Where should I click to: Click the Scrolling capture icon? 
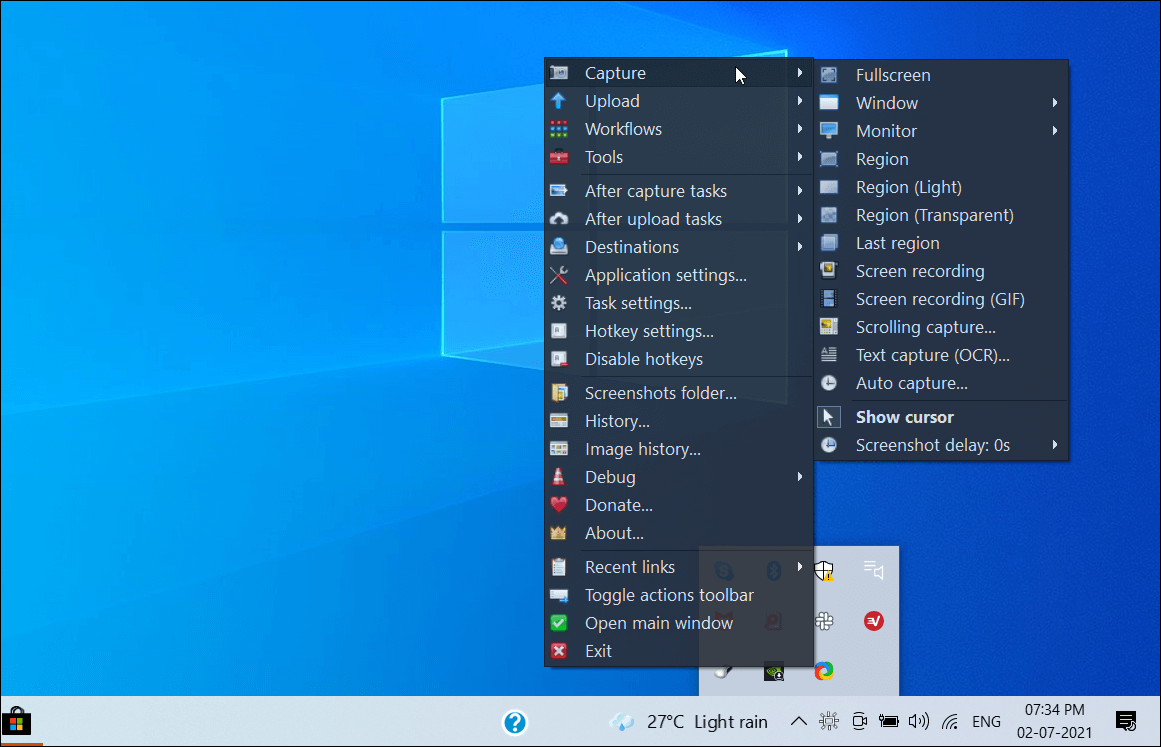(829, 327)
